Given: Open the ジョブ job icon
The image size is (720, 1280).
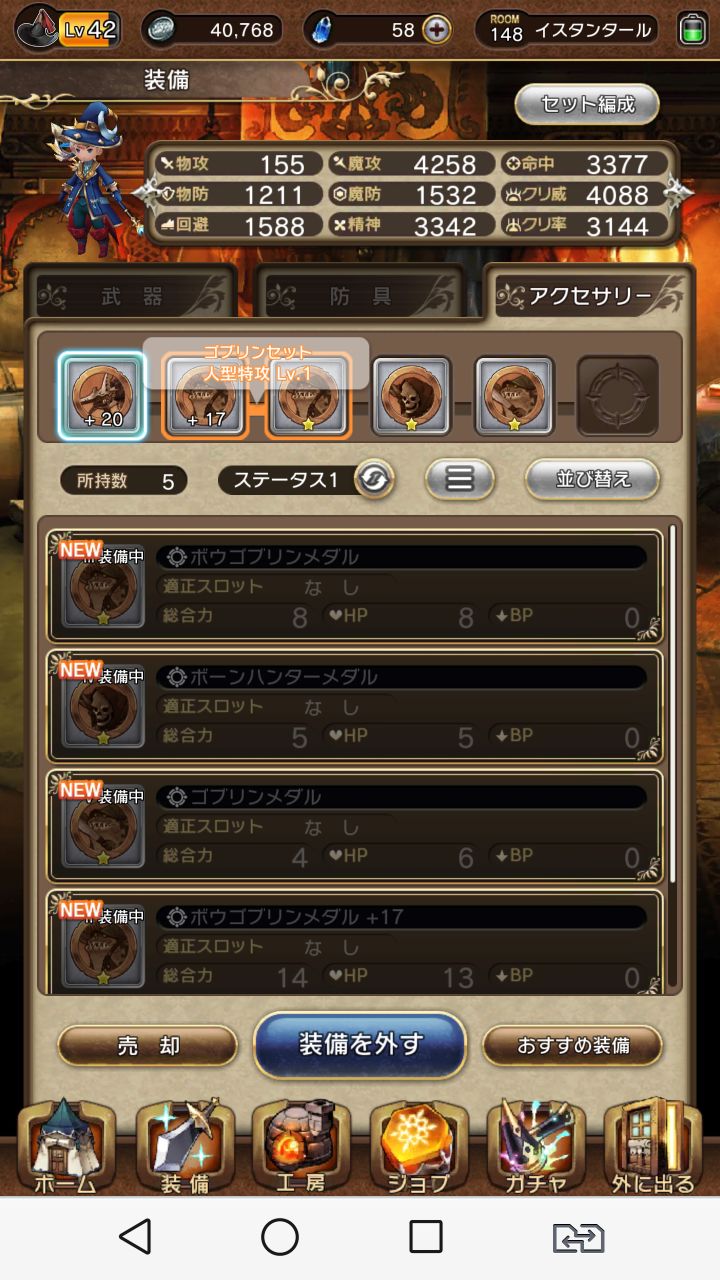Looking at the screenshot, I should (x=418, y=1147).
